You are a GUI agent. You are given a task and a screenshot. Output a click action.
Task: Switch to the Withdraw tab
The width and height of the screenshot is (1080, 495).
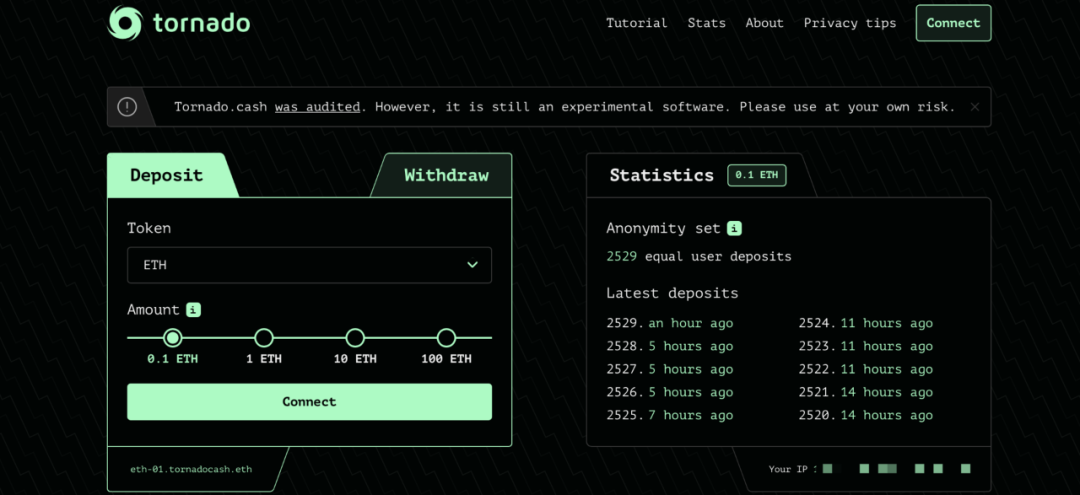coord(446,176)
